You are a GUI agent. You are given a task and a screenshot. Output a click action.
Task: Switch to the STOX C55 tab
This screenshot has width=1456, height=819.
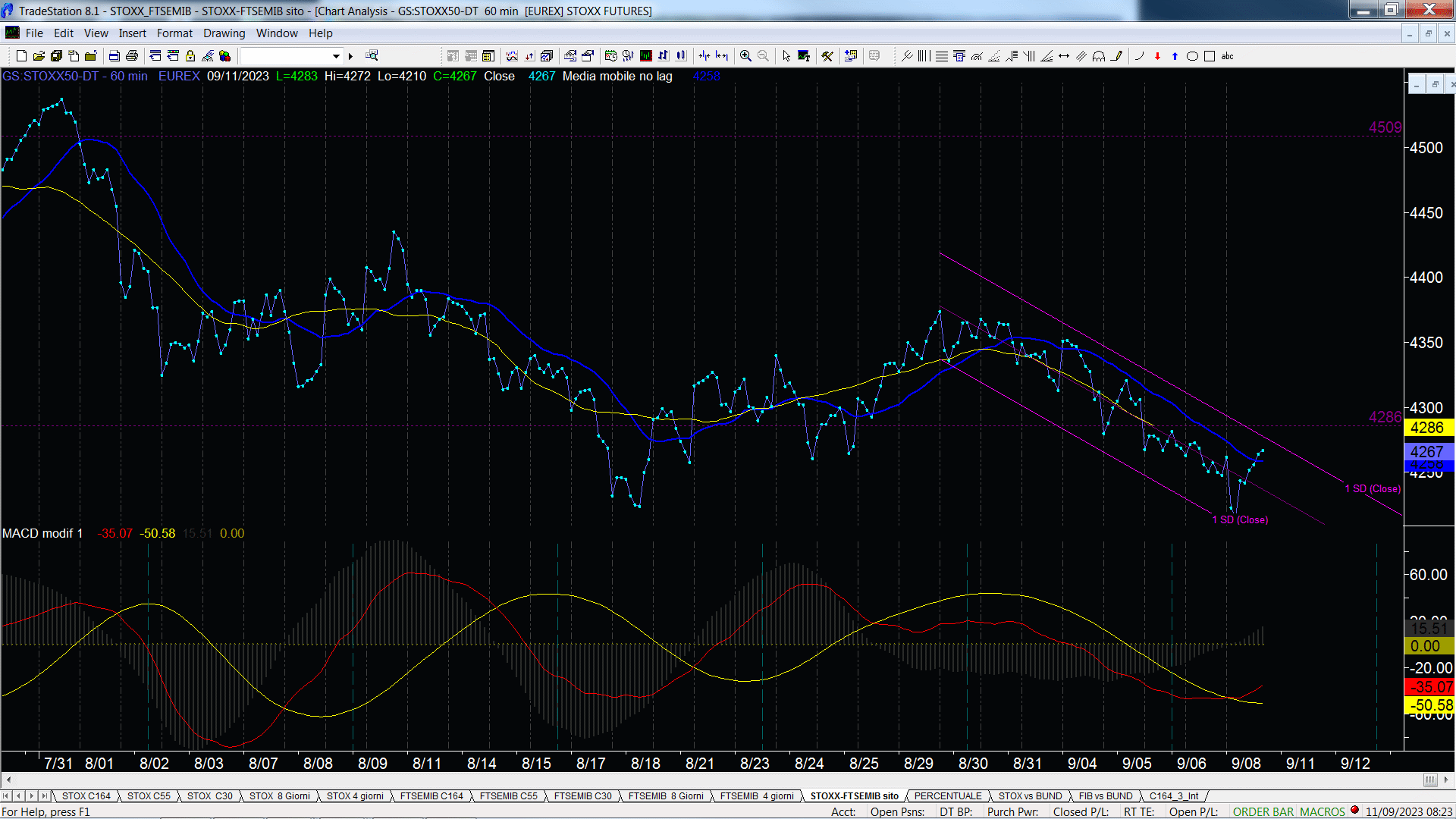[149, 796]
